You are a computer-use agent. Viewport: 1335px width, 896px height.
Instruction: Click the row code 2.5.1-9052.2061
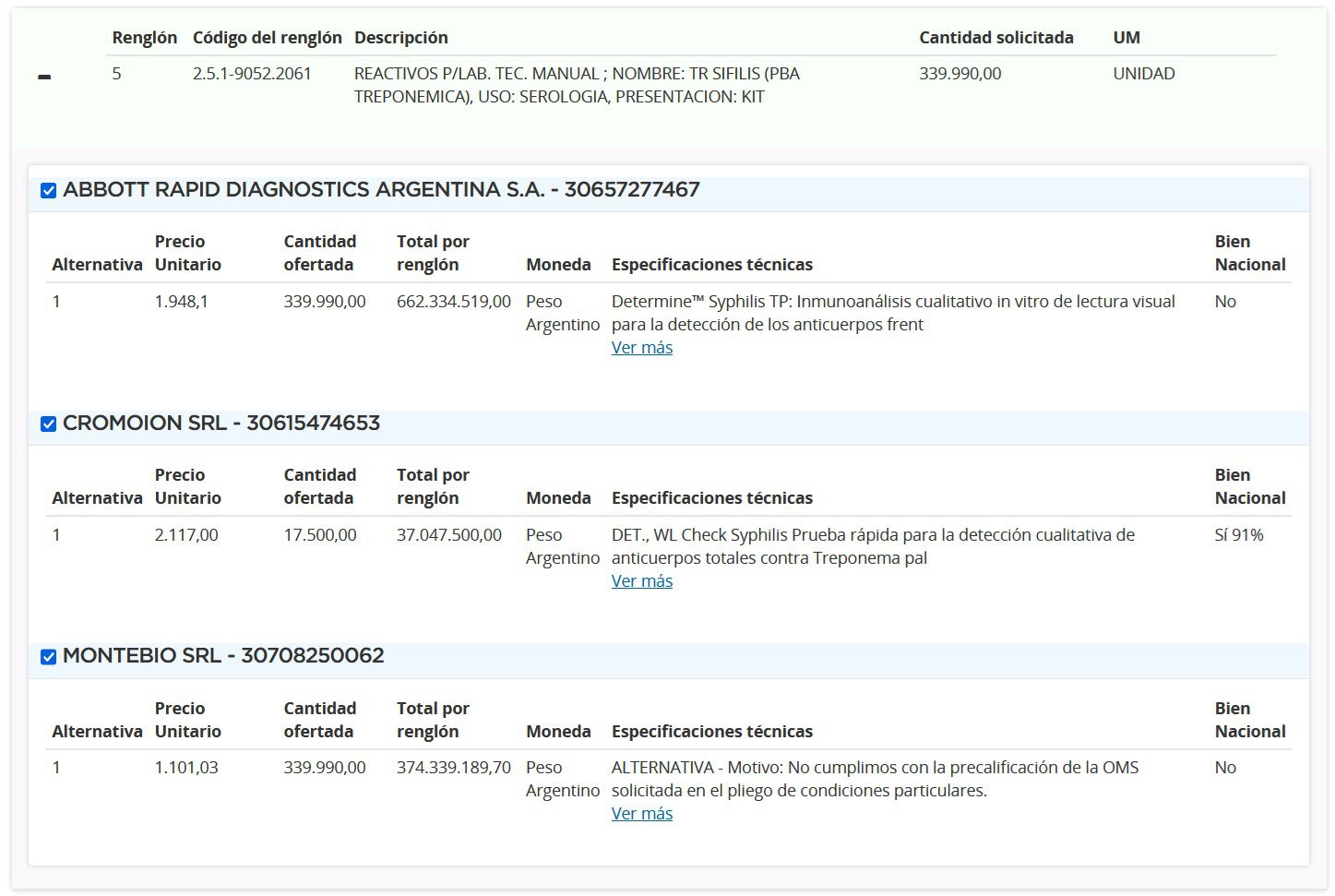252,74
